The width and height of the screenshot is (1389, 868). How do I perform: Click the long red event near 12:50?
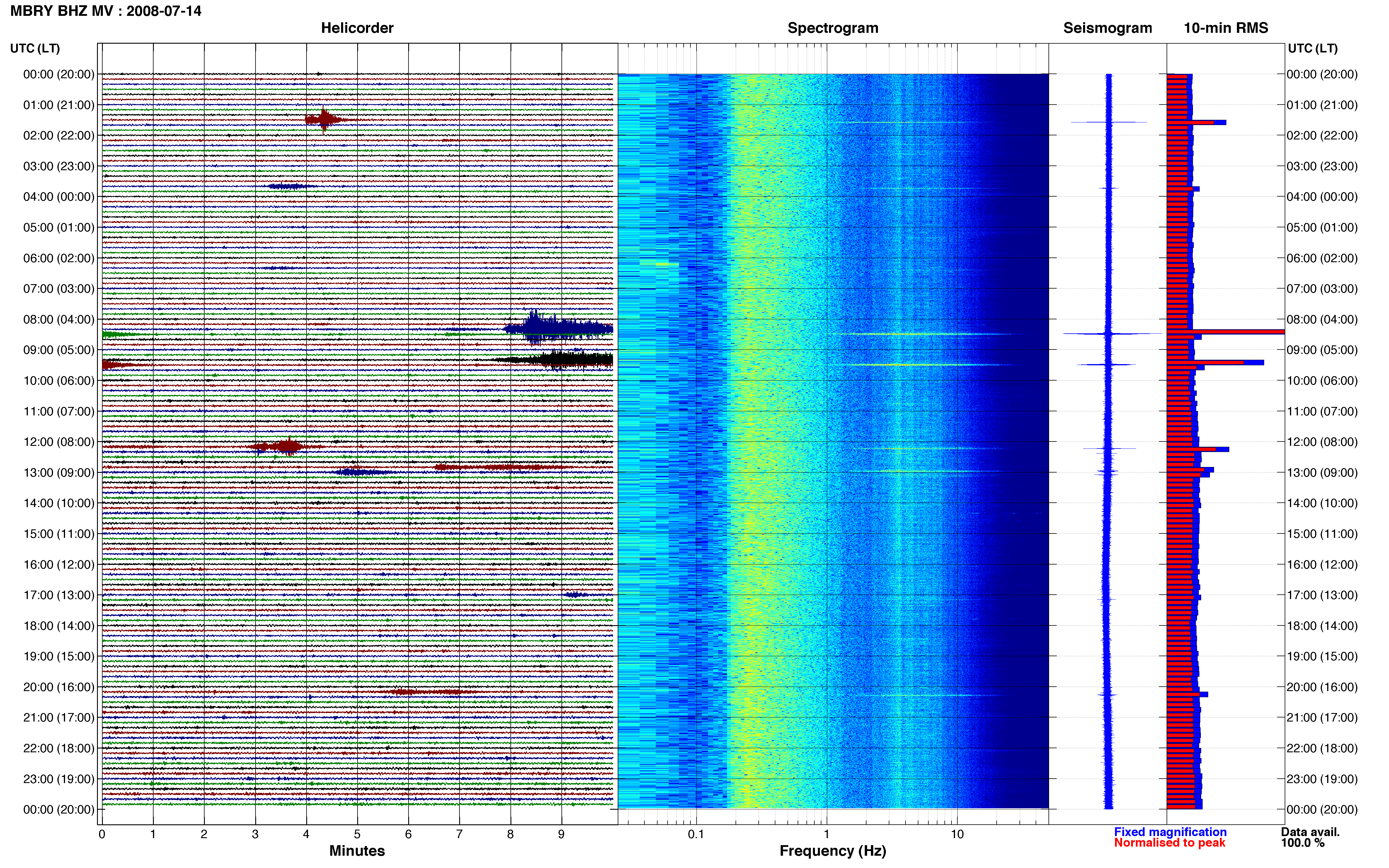click(x=503, y=467)
